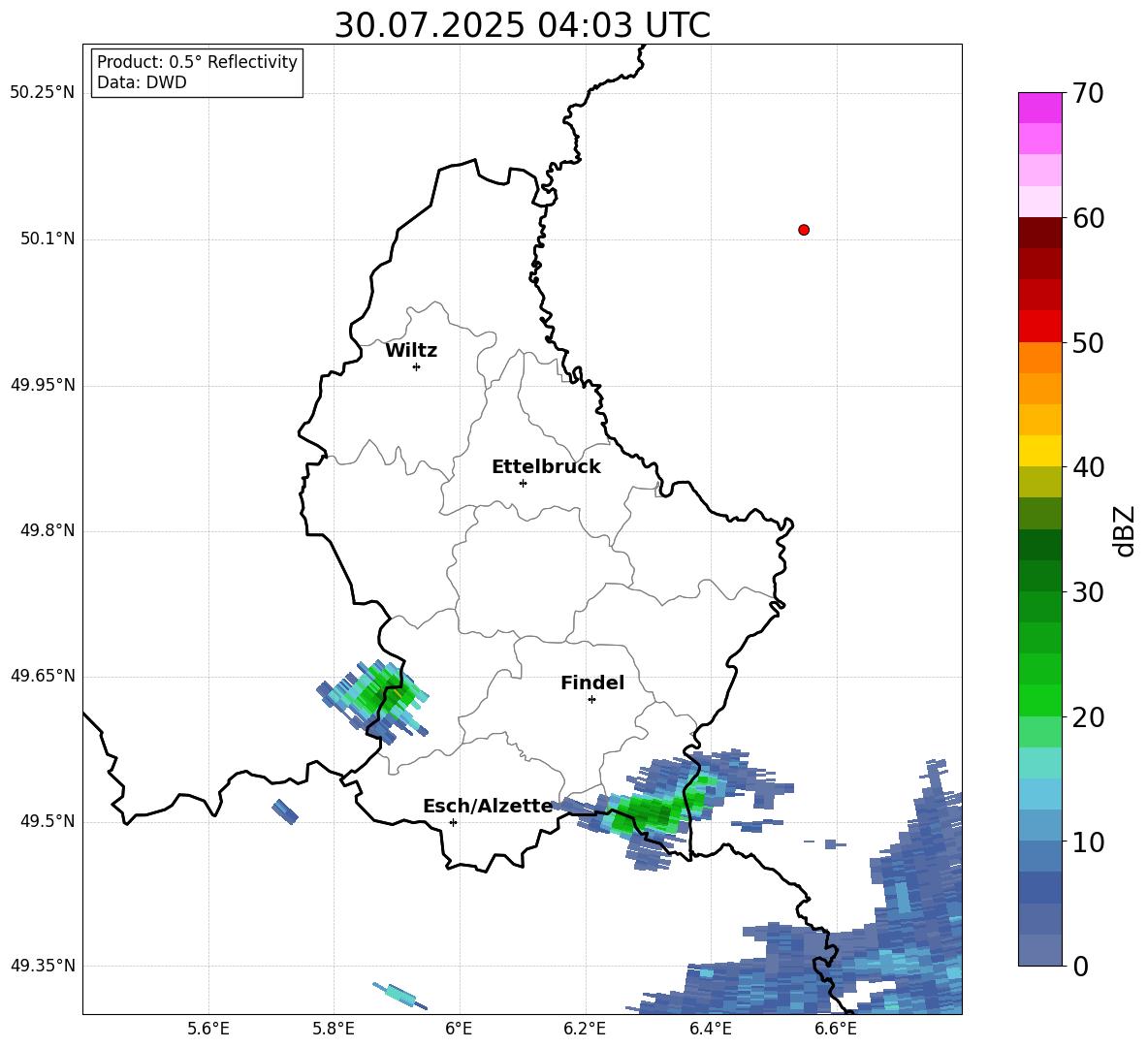This screenshot has width=1148, height=1048.
Task: Click the 0 tick label on colorbar
Action: click(x=1080, y=966)
